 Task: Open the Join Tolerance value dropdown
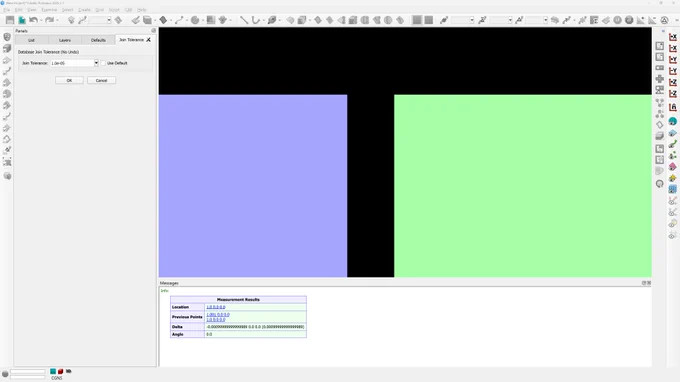(96, 63)
